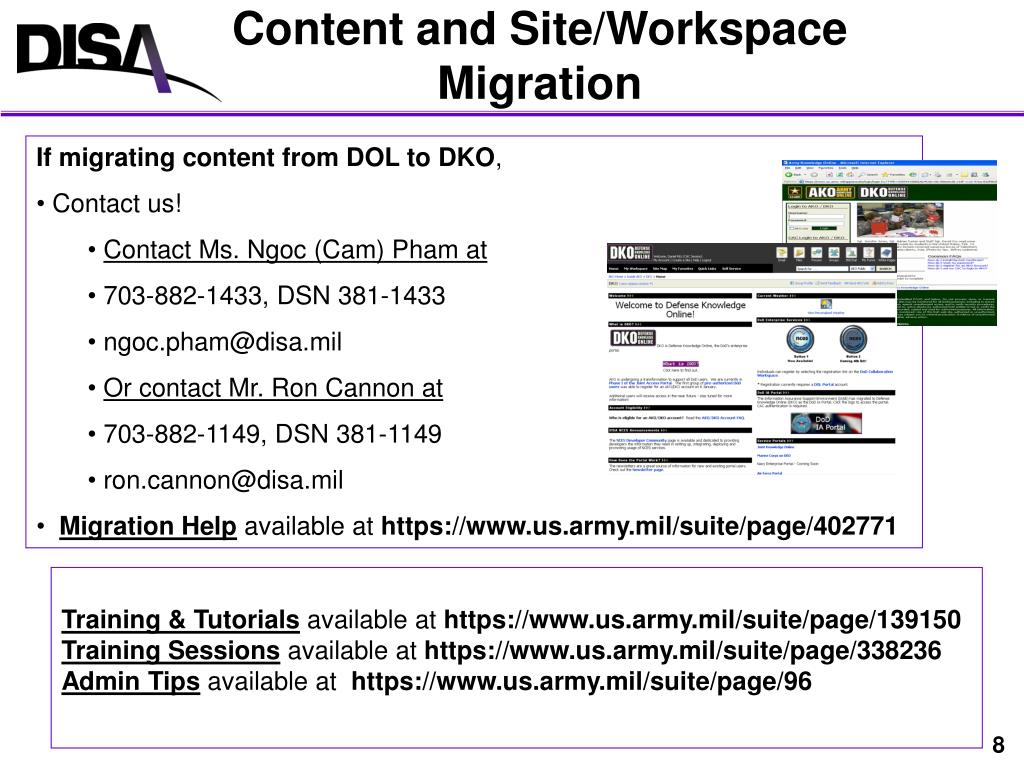Click "Or contact Mr. Ron Cannon at" link
Screen dimensions: 1024x768
[x=273, y=389]
